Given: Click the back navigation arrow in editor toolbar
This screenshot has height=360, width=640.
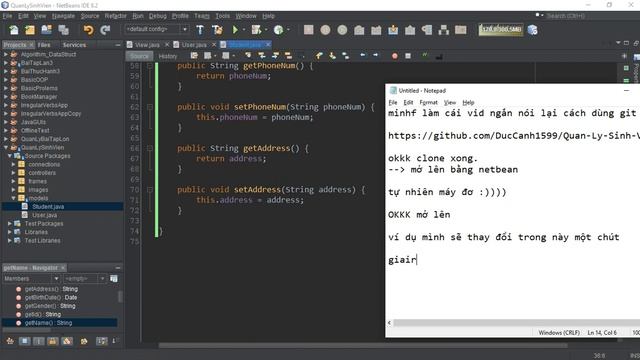Looking at the screenshot, I should click(362, 55).
